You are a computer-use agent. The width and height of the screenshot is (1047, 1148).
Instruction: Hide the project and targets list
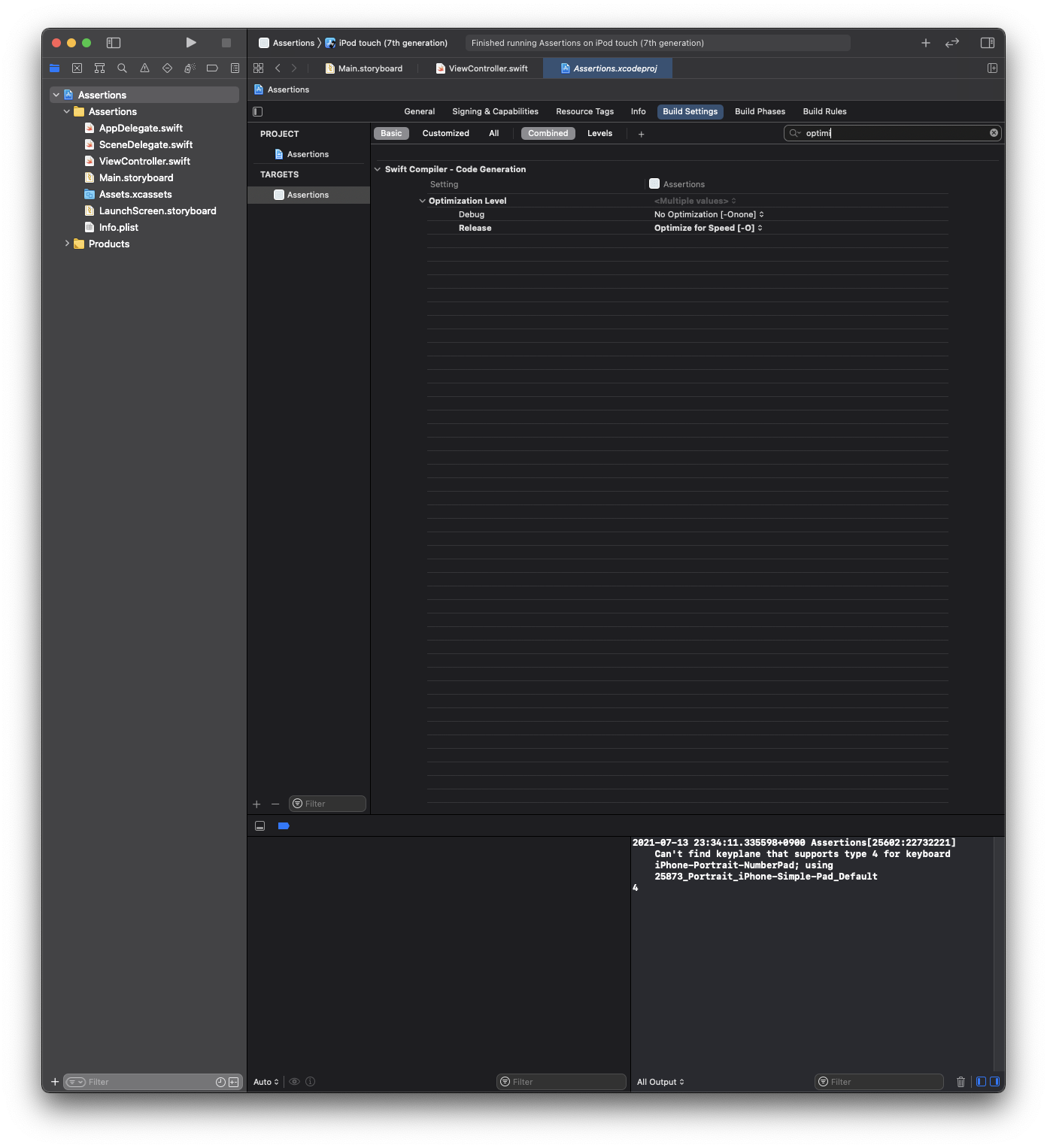coord(258,111)
